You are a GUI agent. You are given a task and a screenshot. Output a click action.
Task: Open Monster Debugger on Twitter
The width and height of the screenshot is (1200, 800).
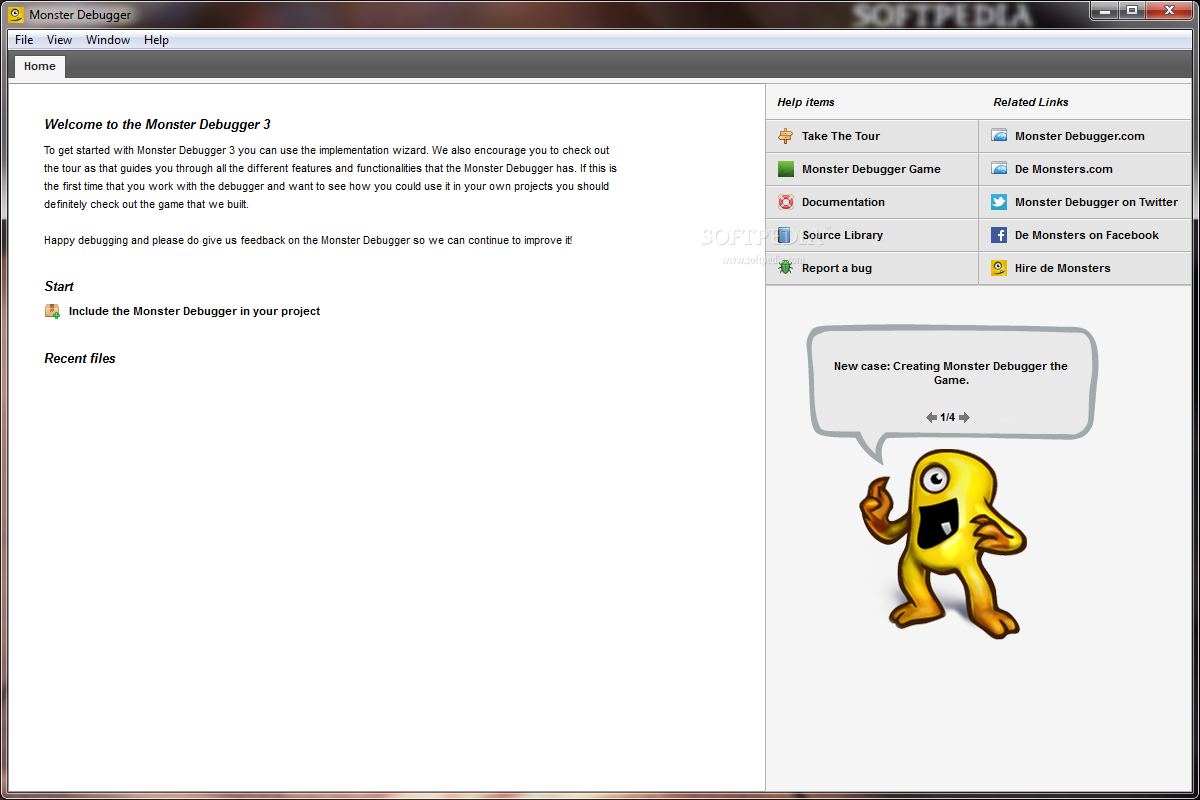[1085, 202]
